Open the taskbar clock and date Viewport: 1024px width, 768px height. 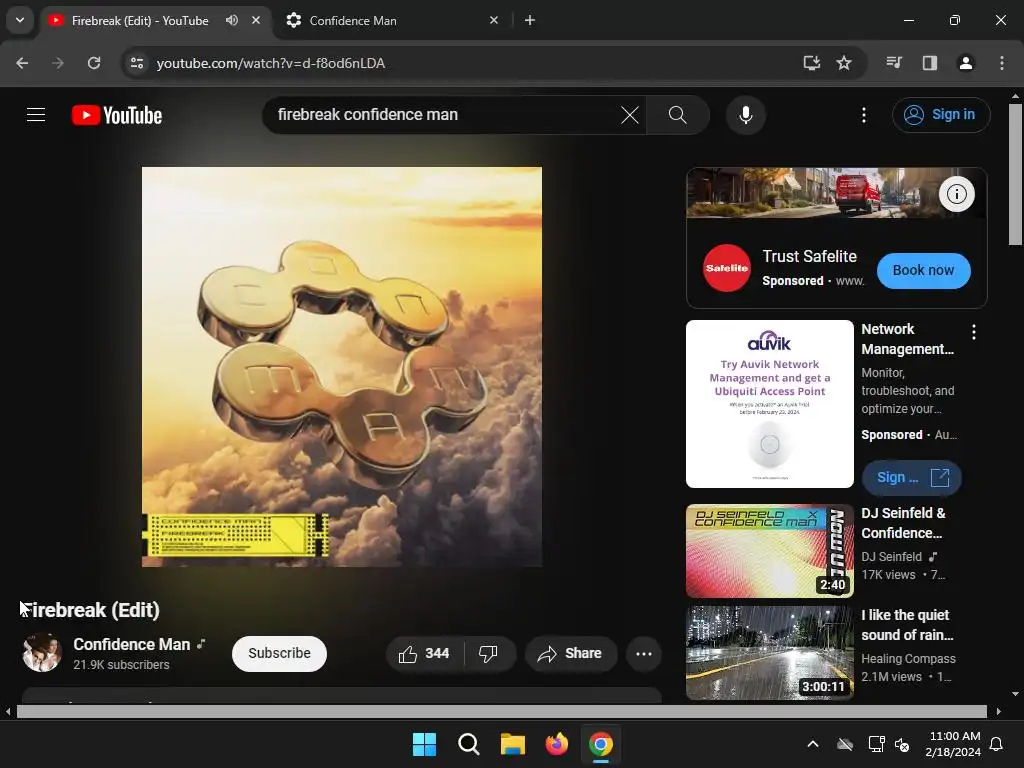pos(953,744)
